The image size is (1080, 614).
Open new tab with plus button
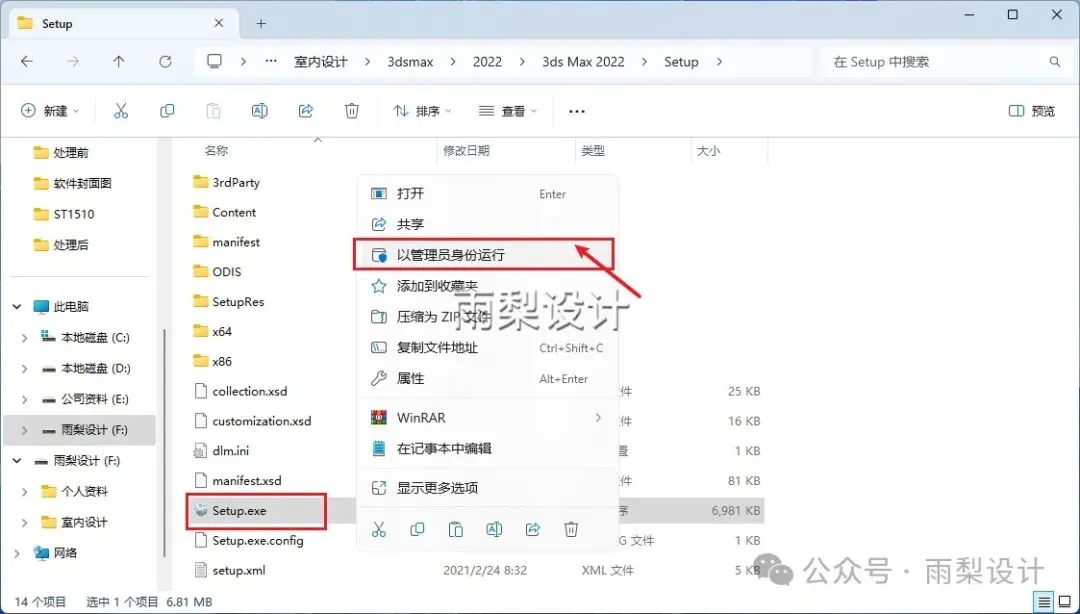261,24
